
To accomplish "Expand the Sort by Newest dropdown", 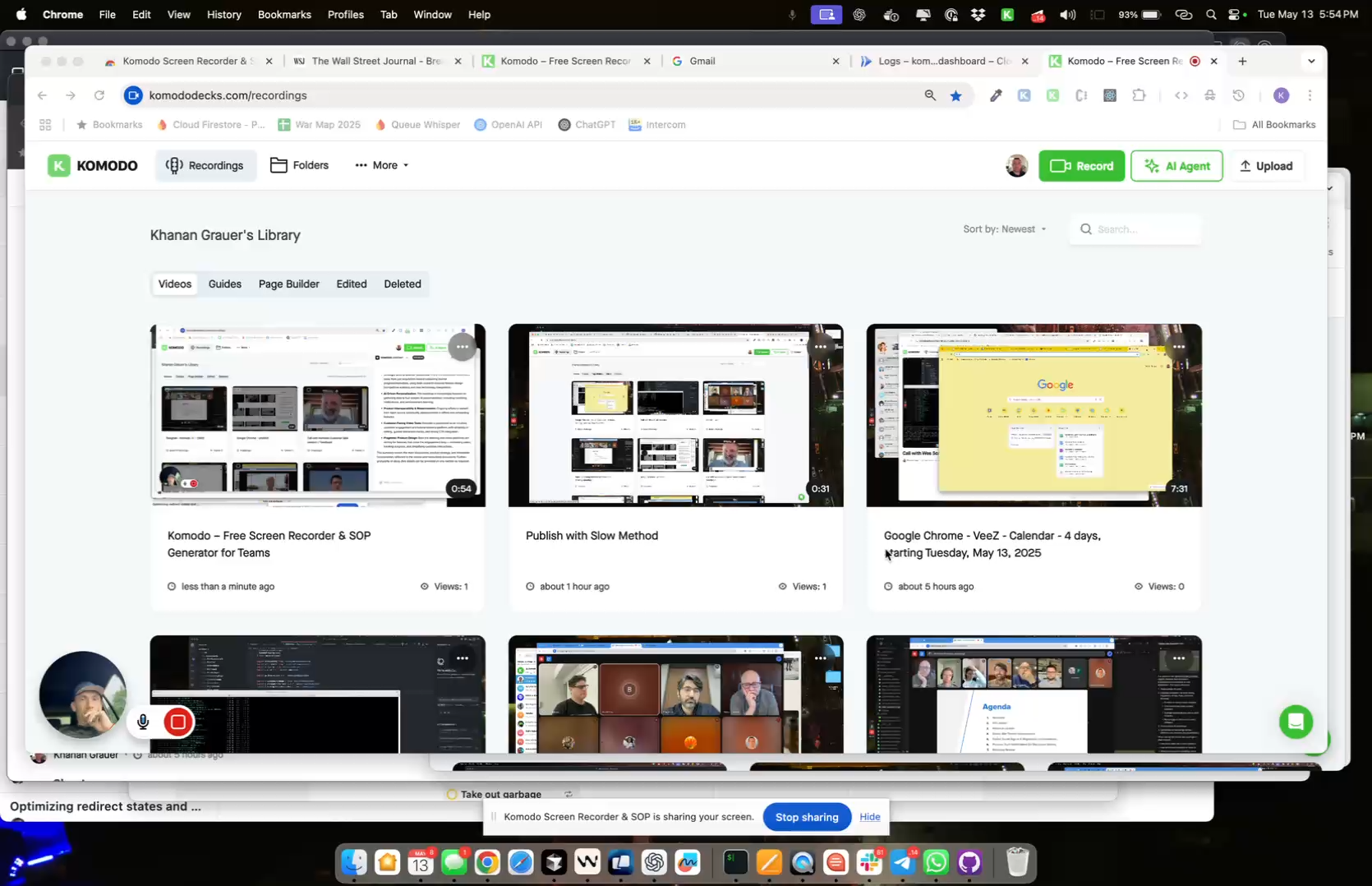I will click(1004, 229).
